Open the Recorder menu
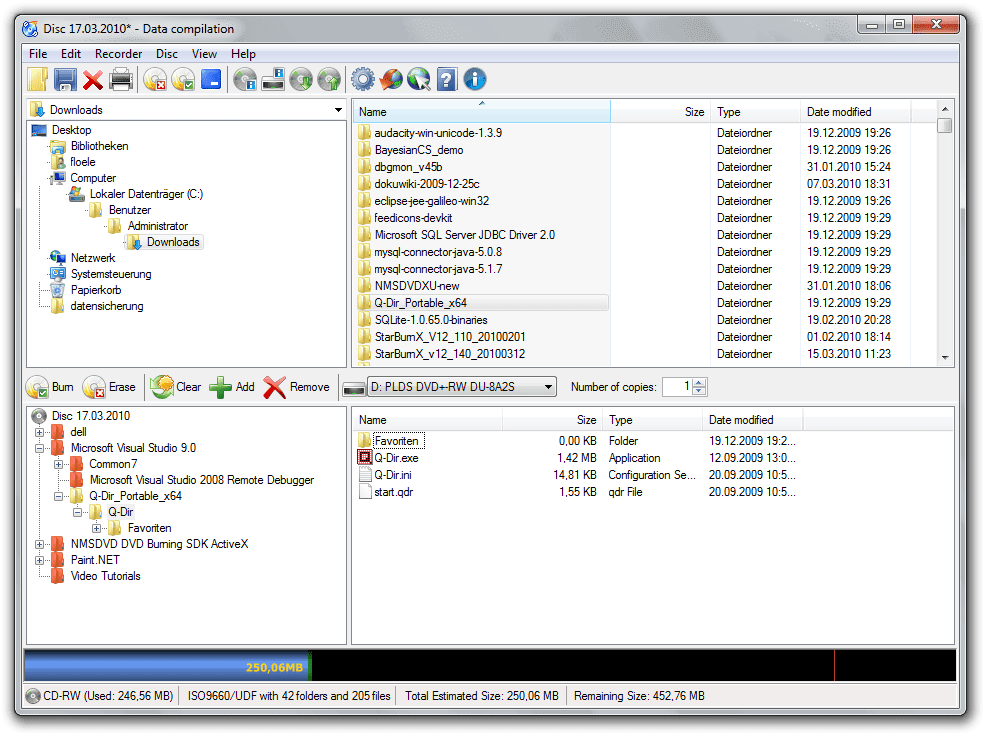Viewport: 985px width, 734px height. (118, 54)
